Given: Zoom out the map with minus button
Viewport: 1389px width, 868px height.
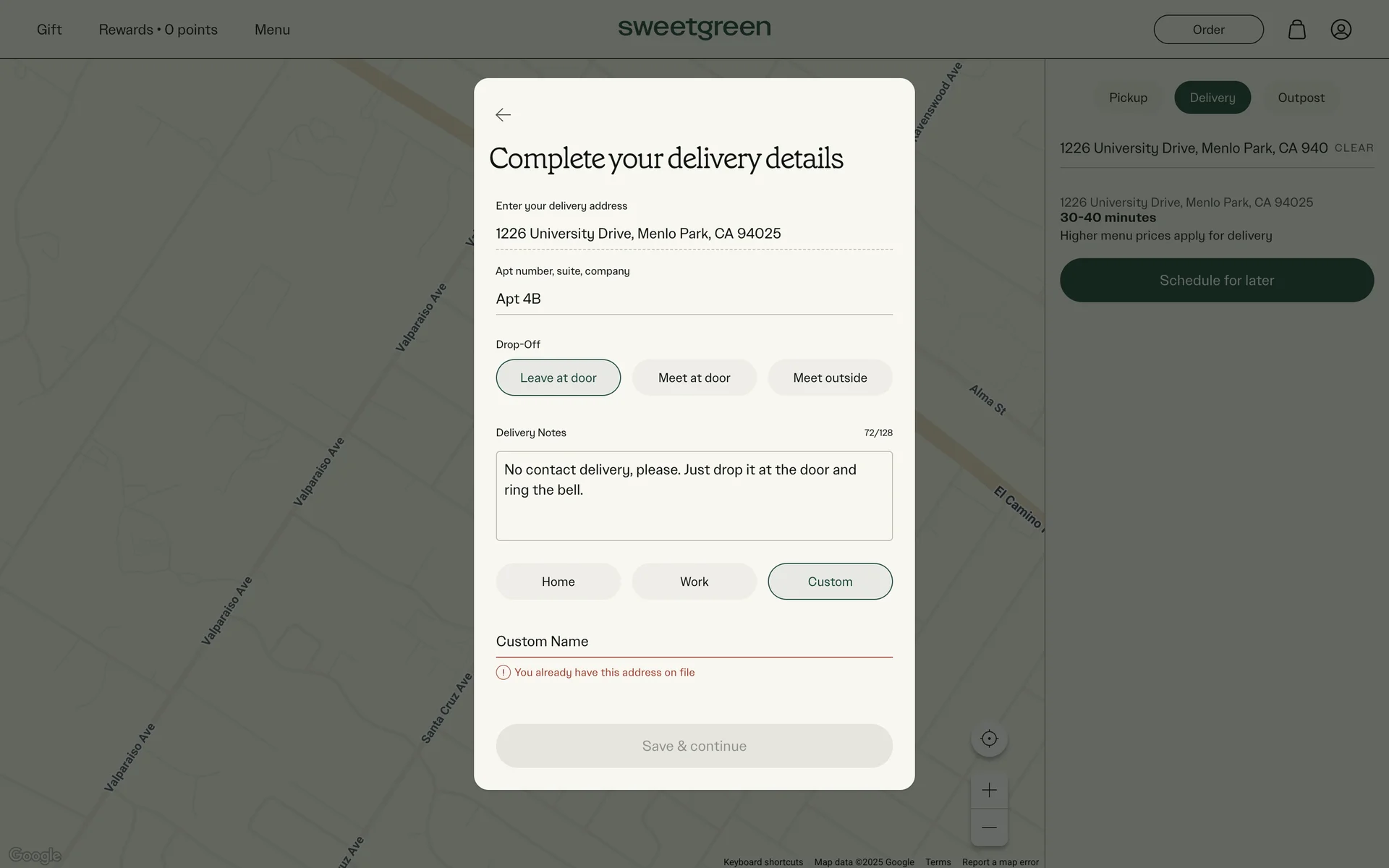Looking at the screenshot, I should tap(989, 827).
